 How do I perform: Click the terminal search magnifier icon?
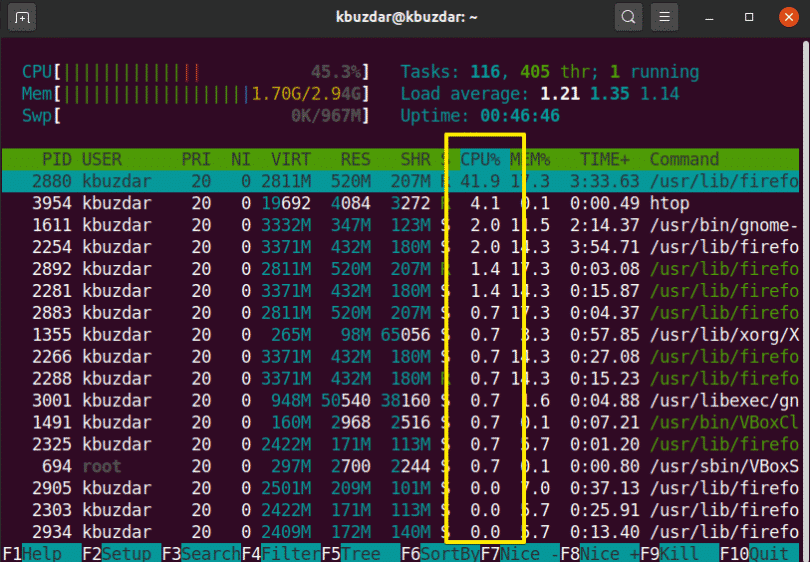tap(628, 18)
